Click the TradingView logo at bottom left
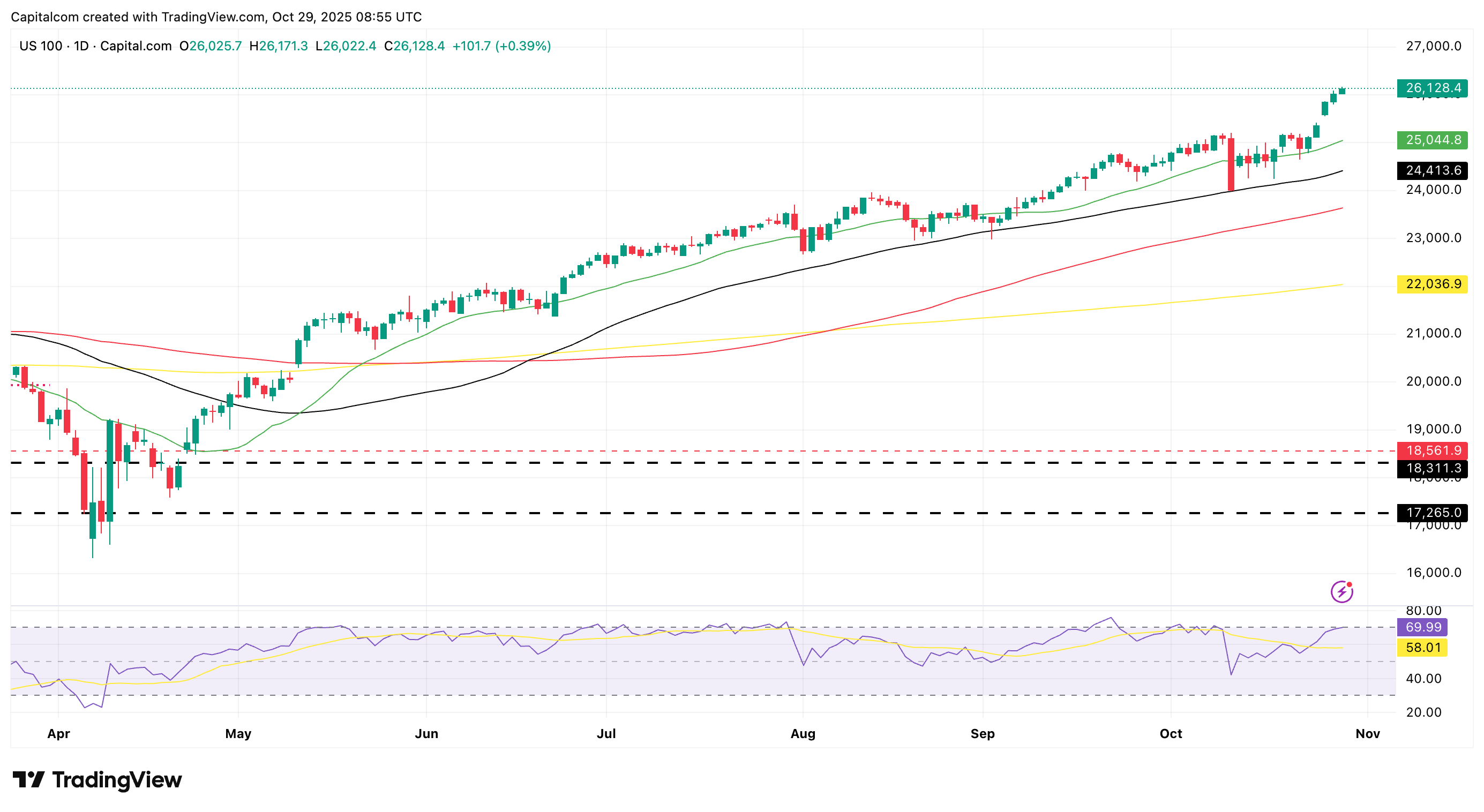The image size is (1484, 812). [x=97, y=780]
